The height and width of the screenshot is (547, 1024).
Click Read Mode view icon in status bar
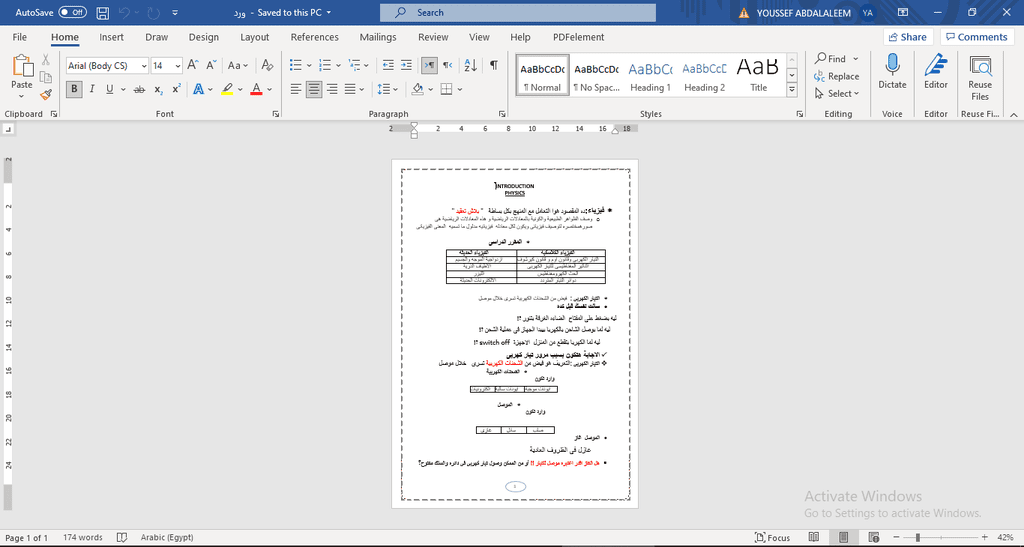[814, 537]
